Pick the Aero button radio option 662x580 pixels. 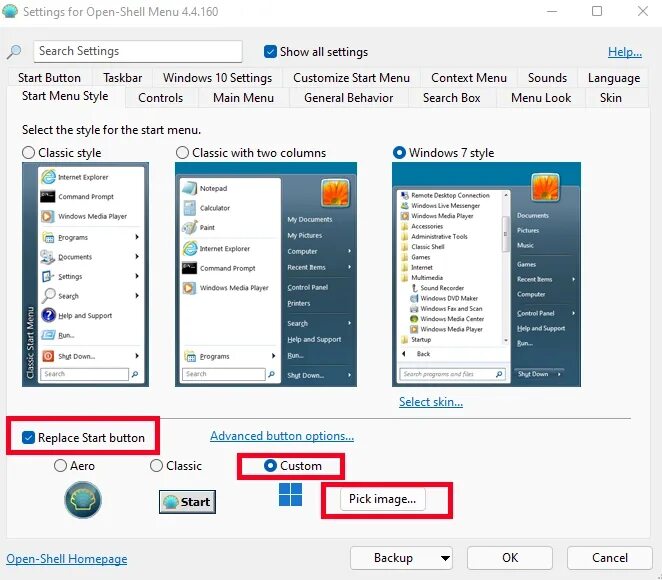pyautogui.click(x=60, y=466)
